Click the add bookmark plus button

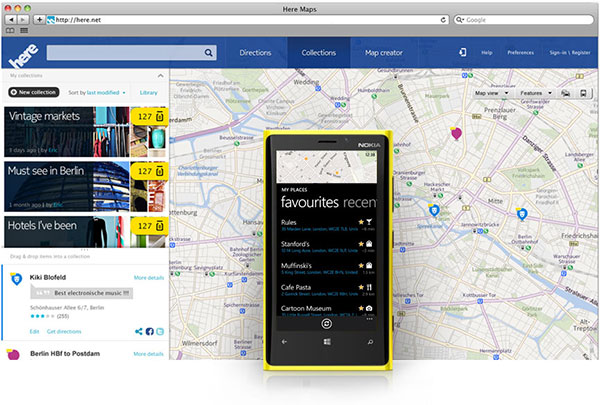point(39,20)
